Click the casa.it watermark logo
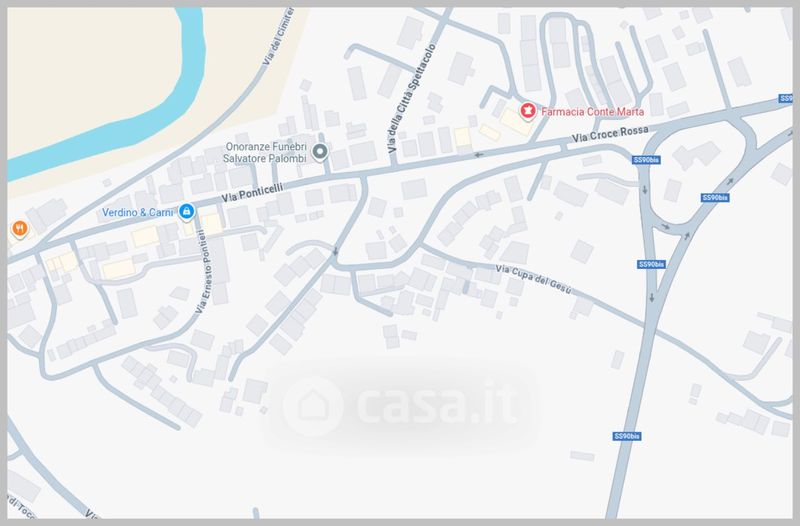The width and height of the screenshot is (800, 526). tap(400, 405)
